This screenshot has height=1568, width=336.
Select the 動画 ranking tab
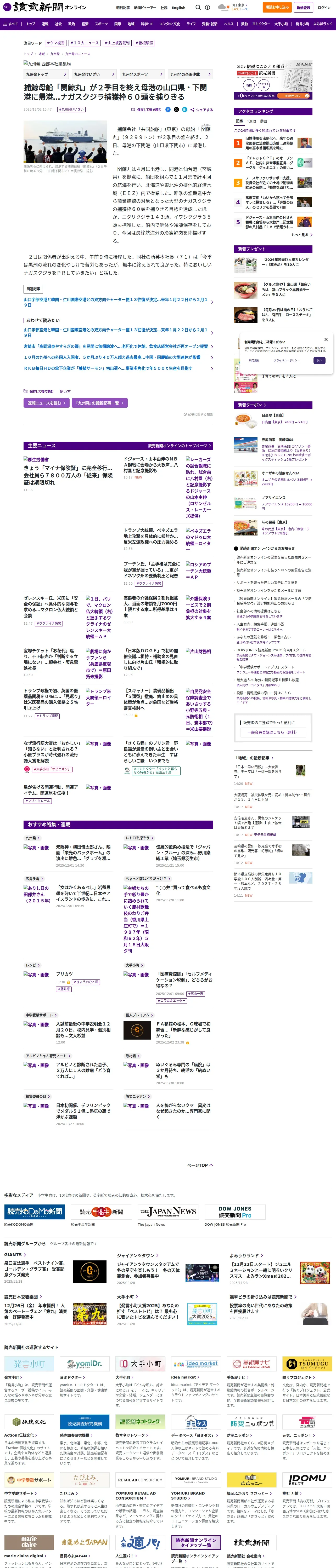[264, 121]
